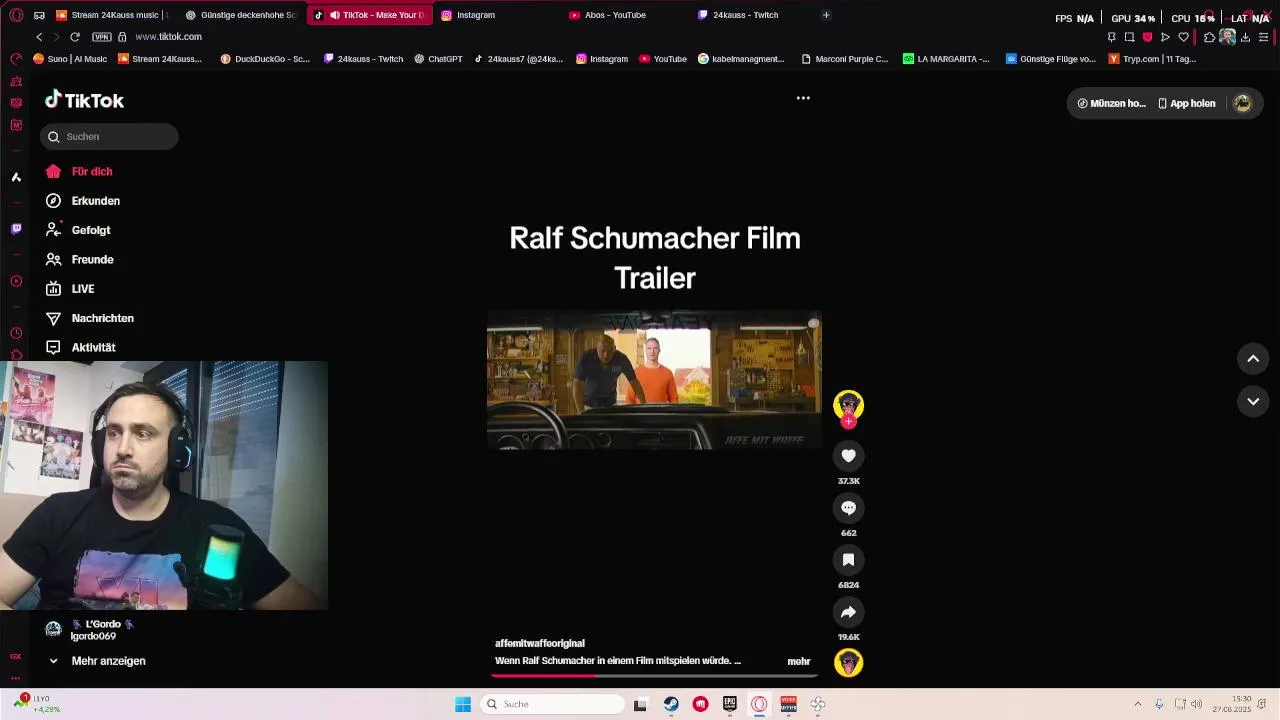Select LIVE in sidebar

pos(70,289)
